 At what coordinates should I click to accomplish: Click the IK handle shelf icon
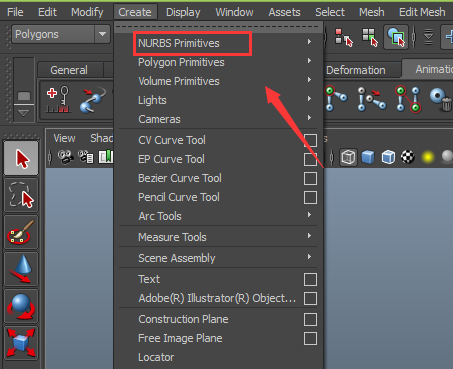(x=371, y=99)
